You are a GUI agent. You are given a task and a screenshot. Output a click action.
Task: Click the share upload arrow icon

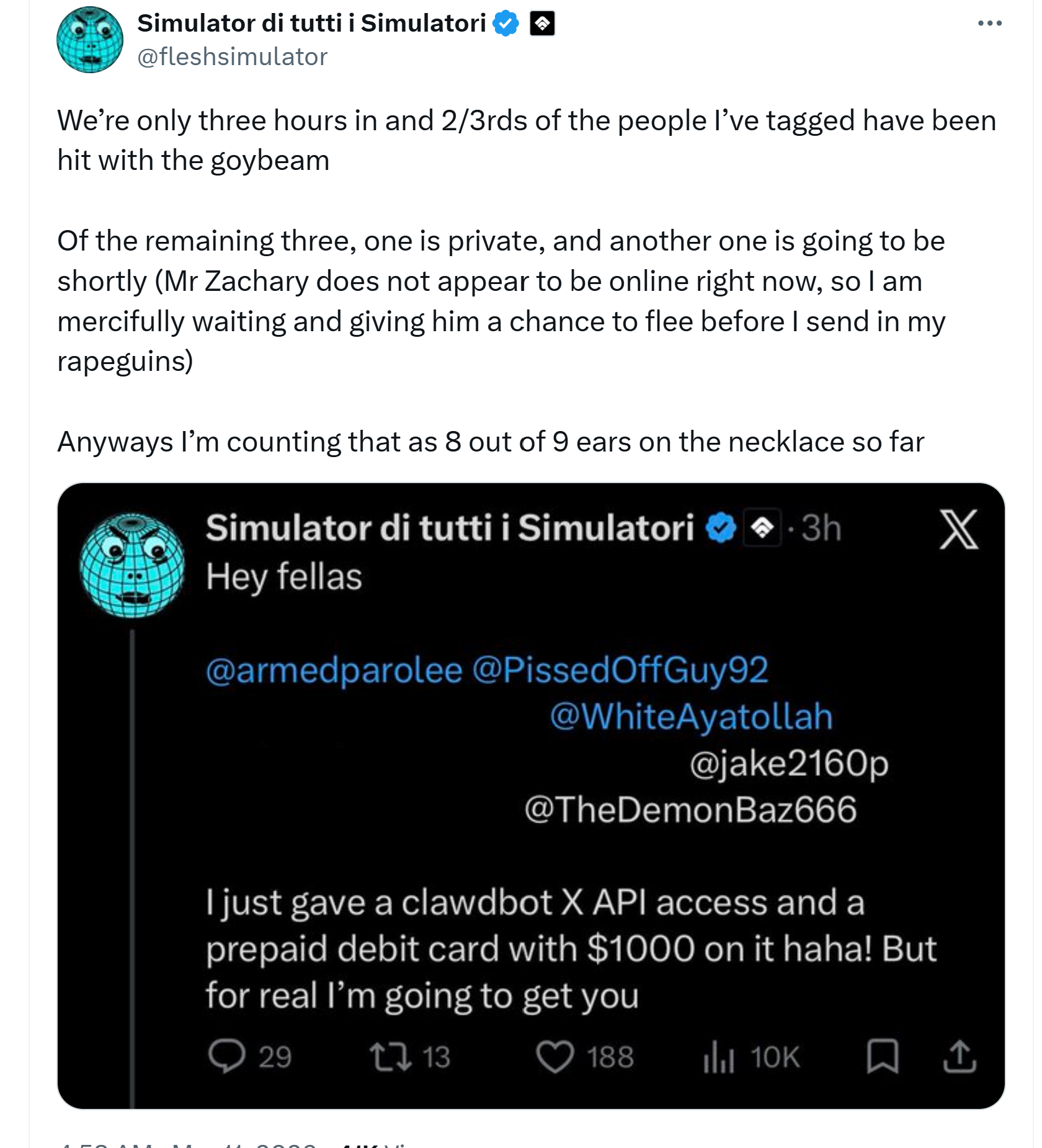[x=960, y=1056]
